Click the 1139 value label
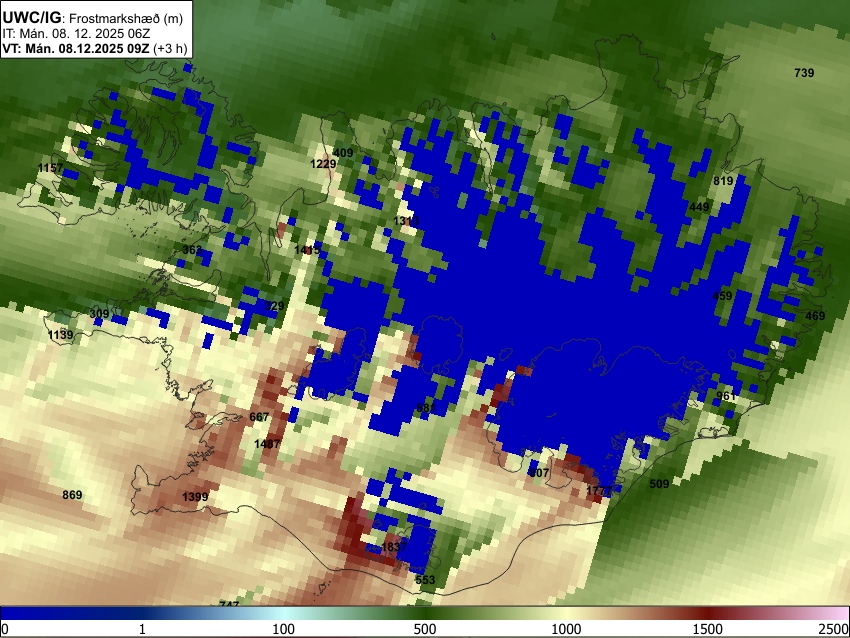Image resolution: width=850 pixels, height=638 pixels. [x=60, y=335]
